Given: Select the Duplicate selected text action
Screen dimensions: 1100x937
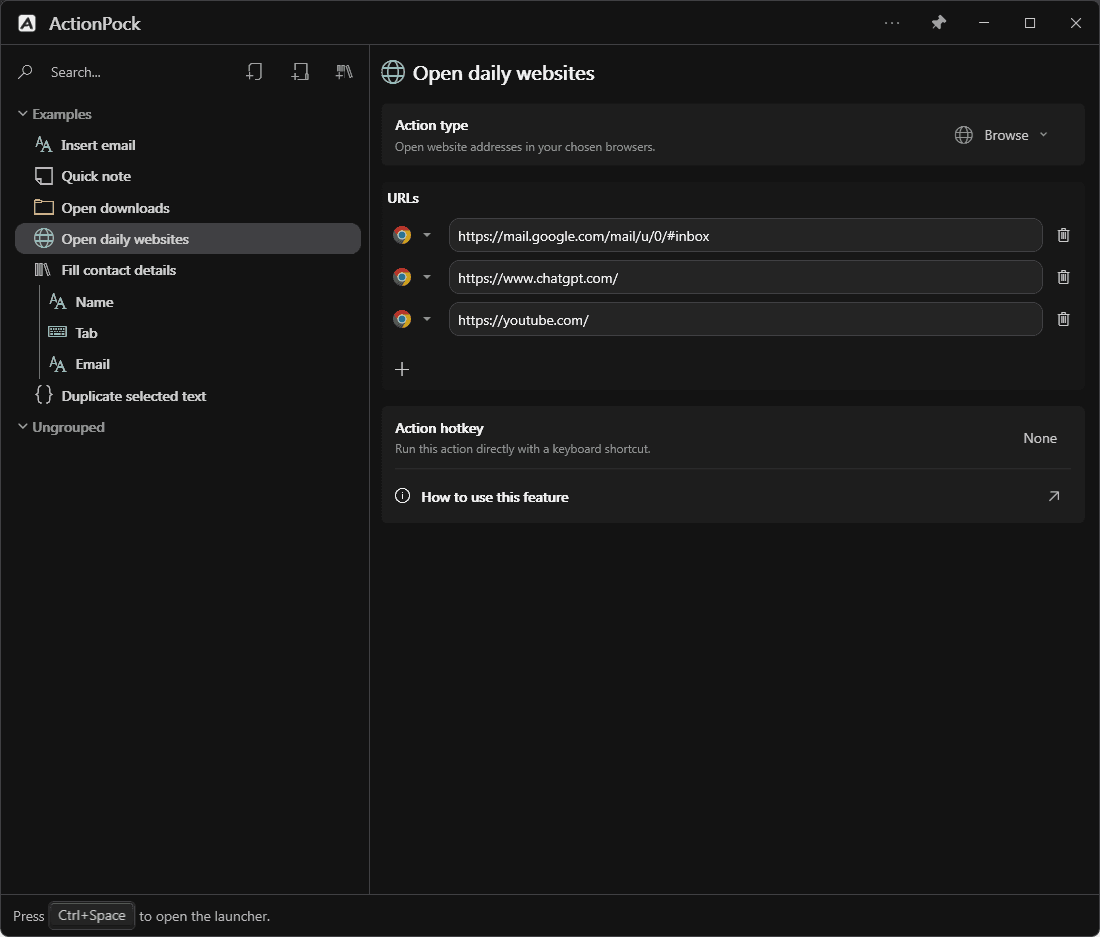Looking at the screenshot, I should coord(188,396).
